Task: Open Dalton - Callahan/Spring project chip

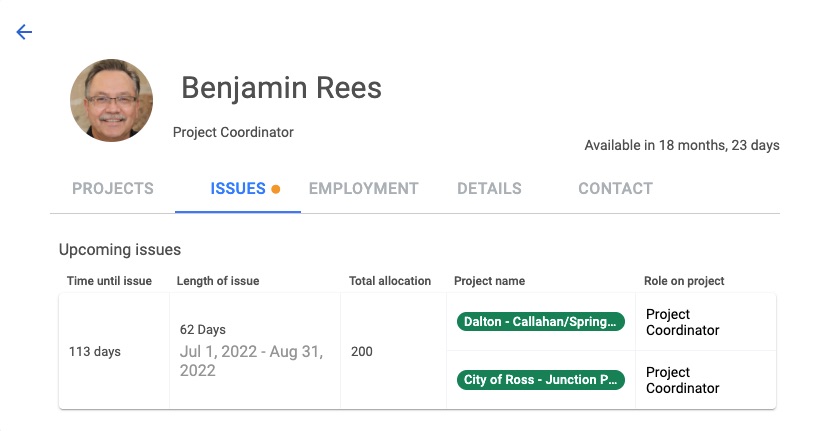Action: pos(541,322)
